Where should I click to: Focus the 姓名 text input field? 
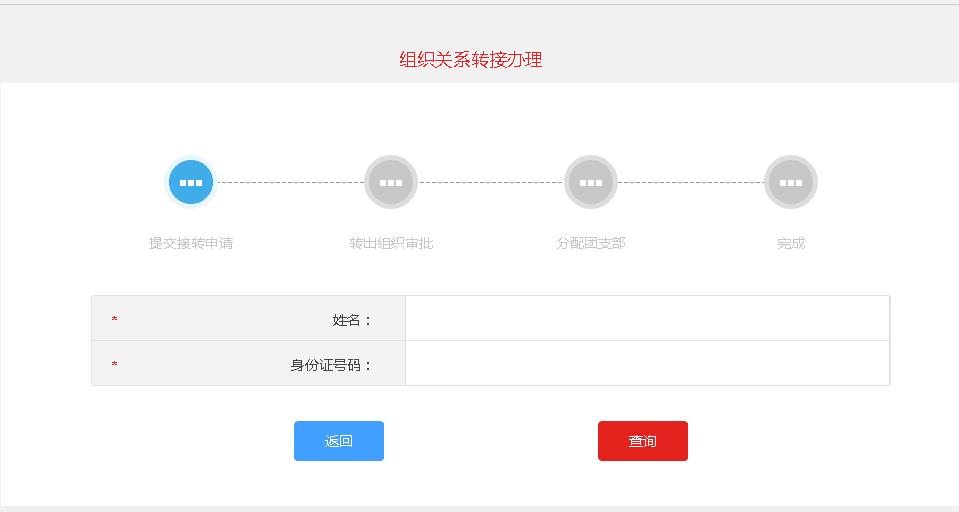pos(647,319)
